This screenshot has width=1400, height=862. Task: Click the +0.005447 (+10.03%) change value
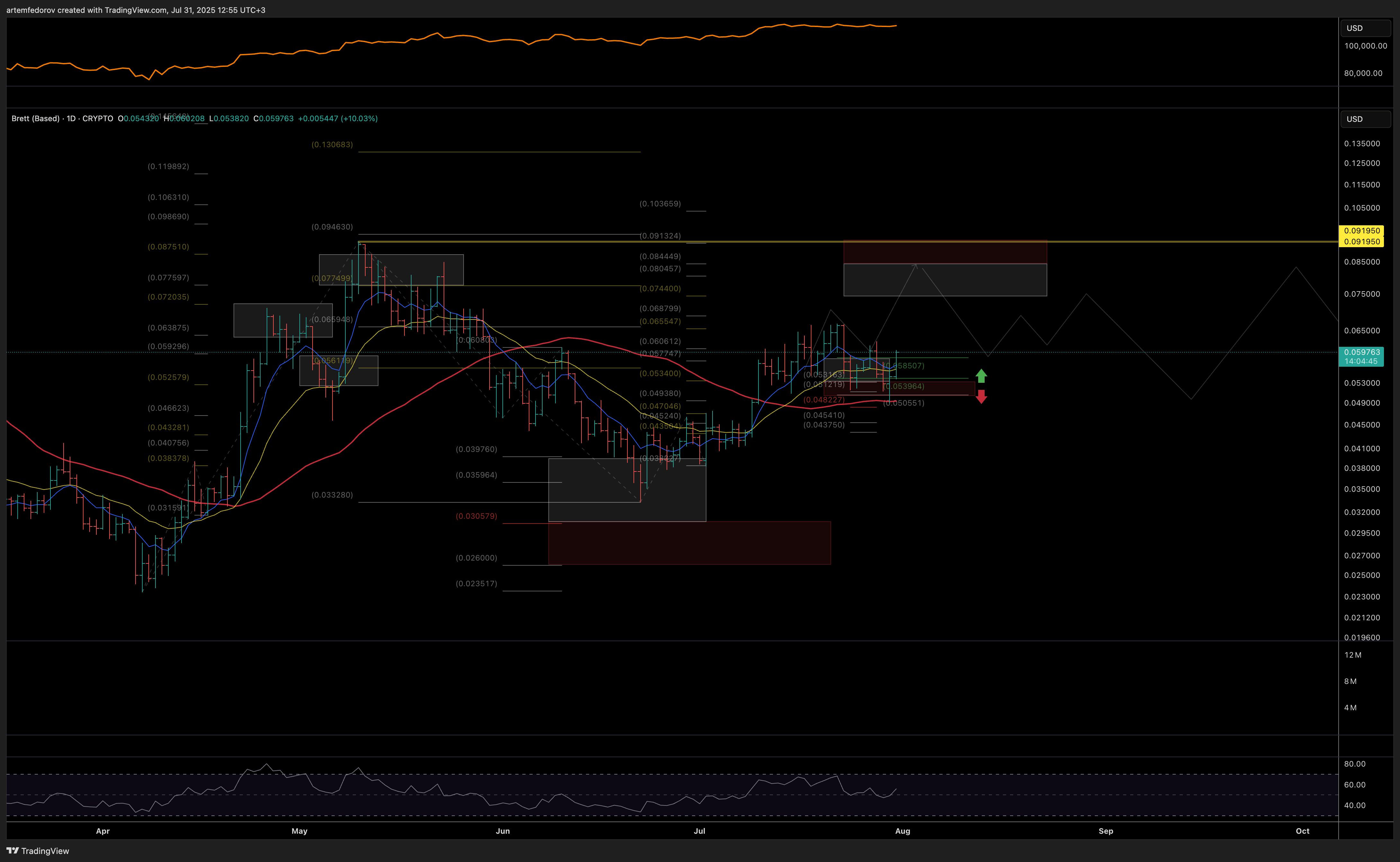pyautogui.click(x=338, y=119)
